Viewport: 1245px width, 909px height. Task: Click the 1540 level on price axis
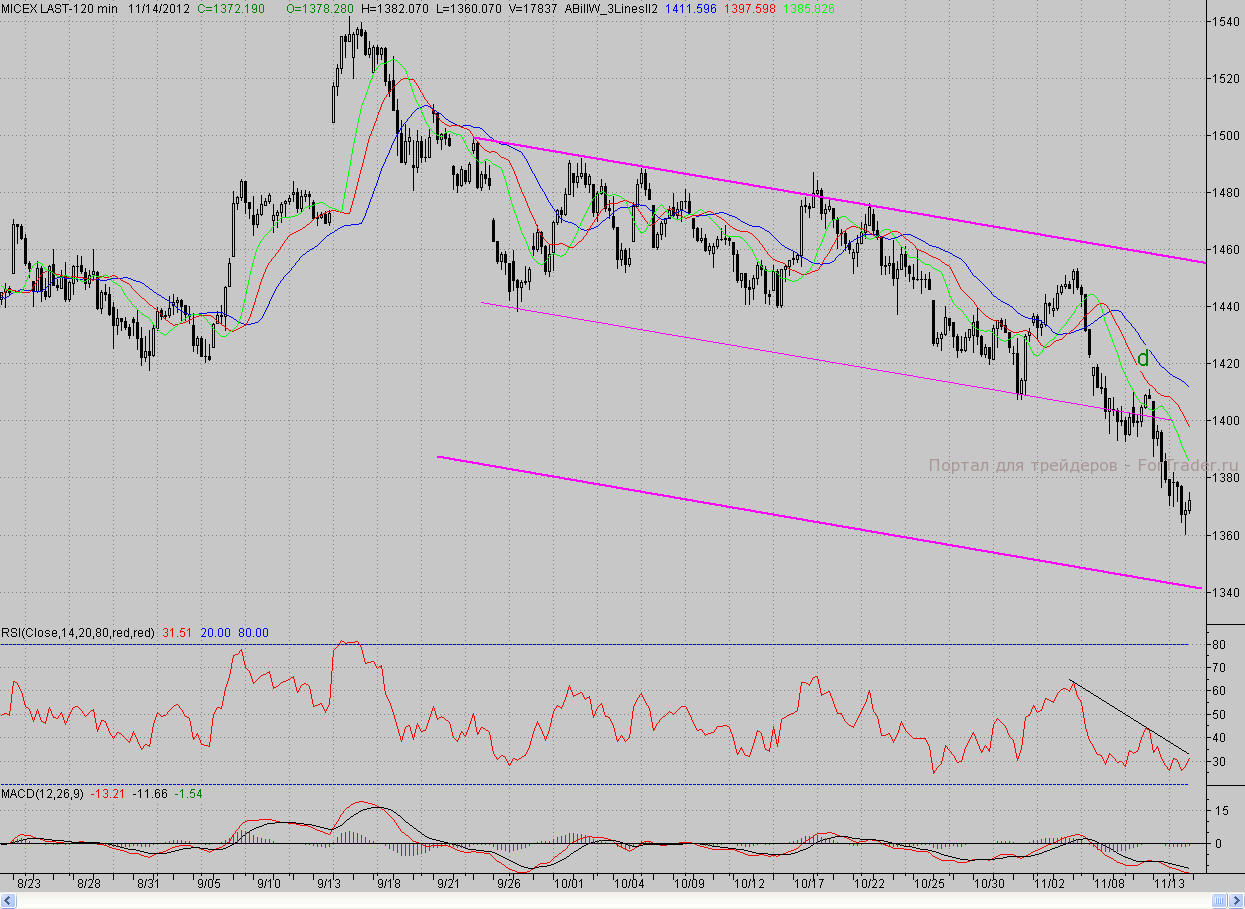[x=1225, y=21]
